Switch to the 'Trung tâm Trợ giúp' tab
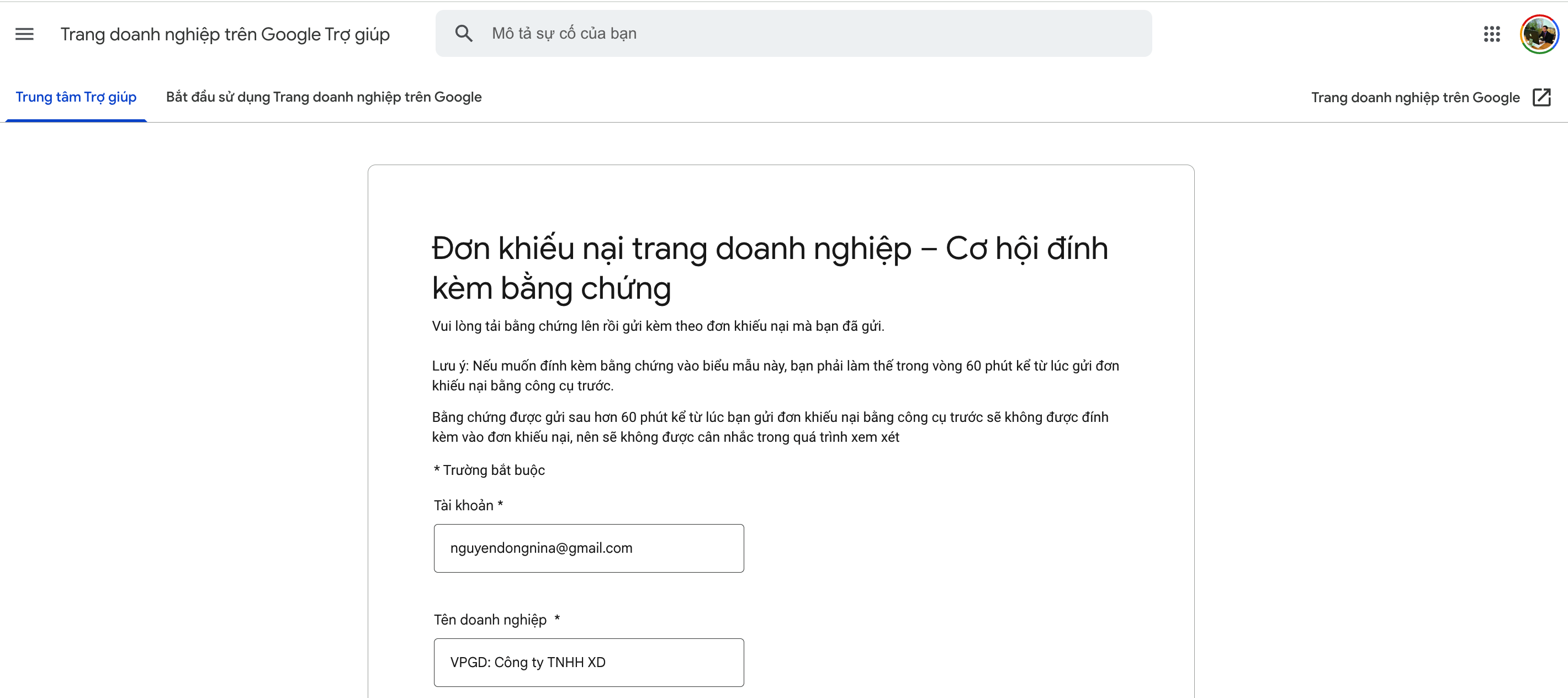1568x698 pixels. [76, 97]
